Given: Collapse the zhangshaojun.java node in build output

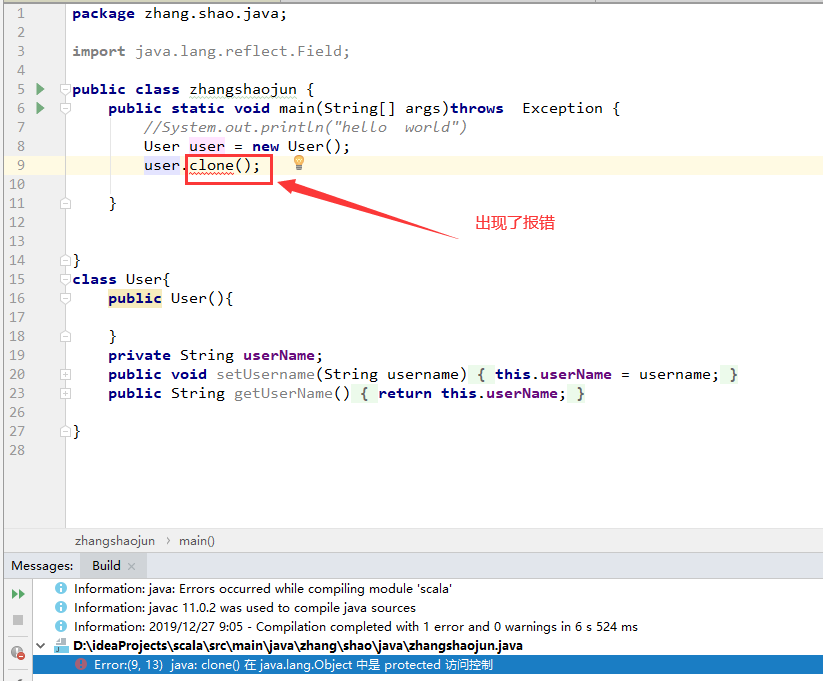Looking at the screenshot, I should tap(40, 645).
